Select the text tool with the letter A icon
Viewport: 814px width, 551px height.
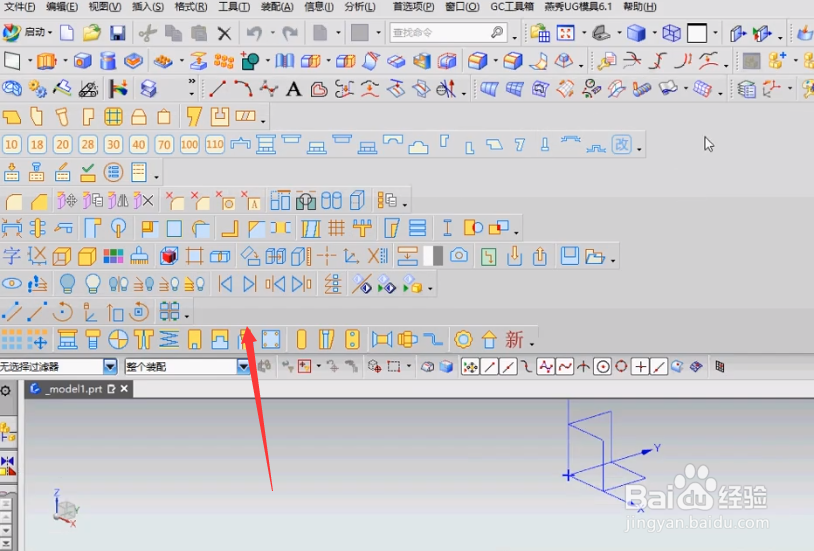[x=294, y=89]
